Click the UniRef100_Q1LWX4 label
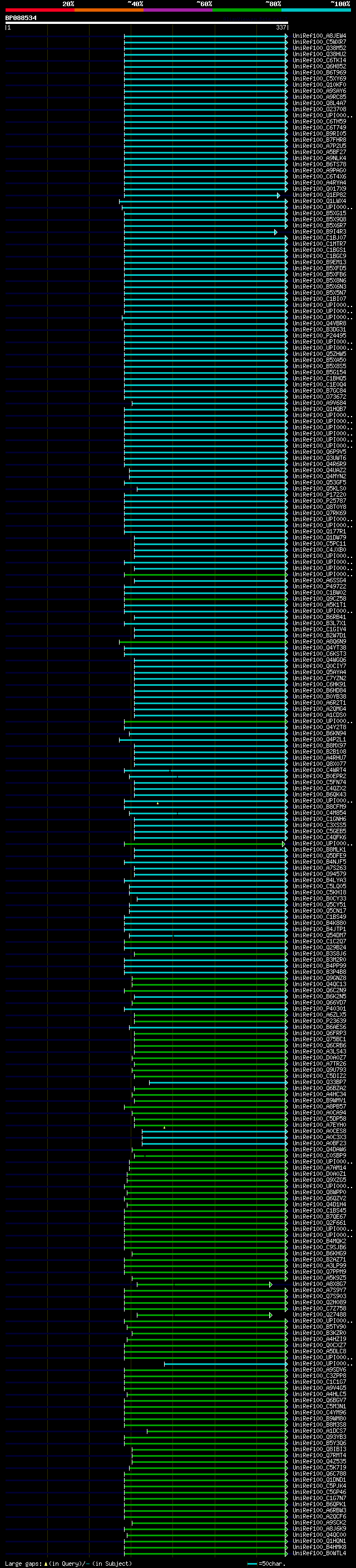The height and width of the screenshot is (1568, 356). point(319,201)
